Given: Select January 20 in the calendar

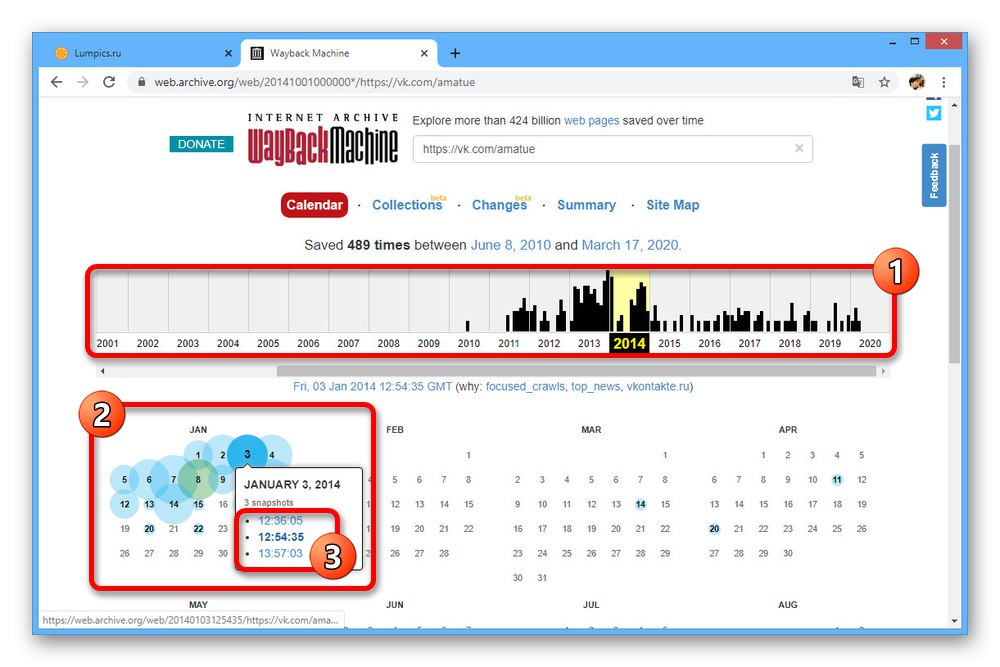Looking at the screenshot, I should 149,529.
